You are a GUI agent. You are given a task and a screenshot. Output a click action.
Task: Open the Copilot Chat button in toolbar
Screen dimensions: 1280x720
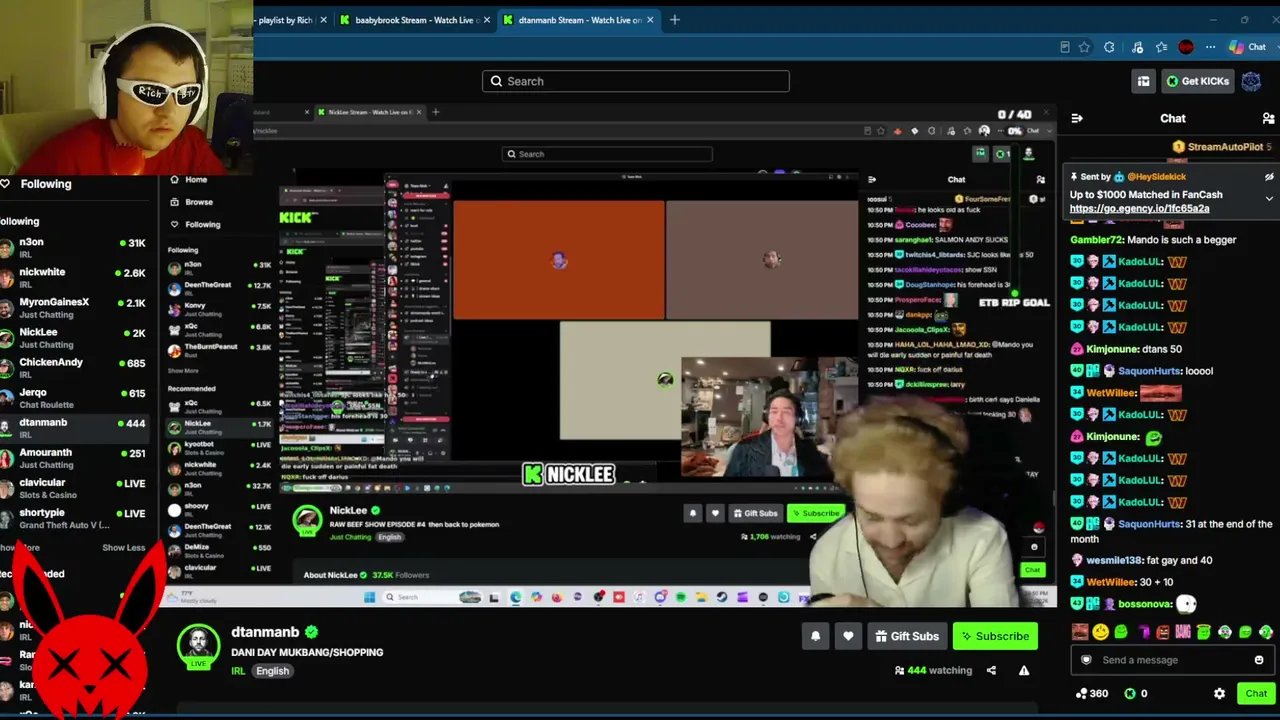(1248, 47)
